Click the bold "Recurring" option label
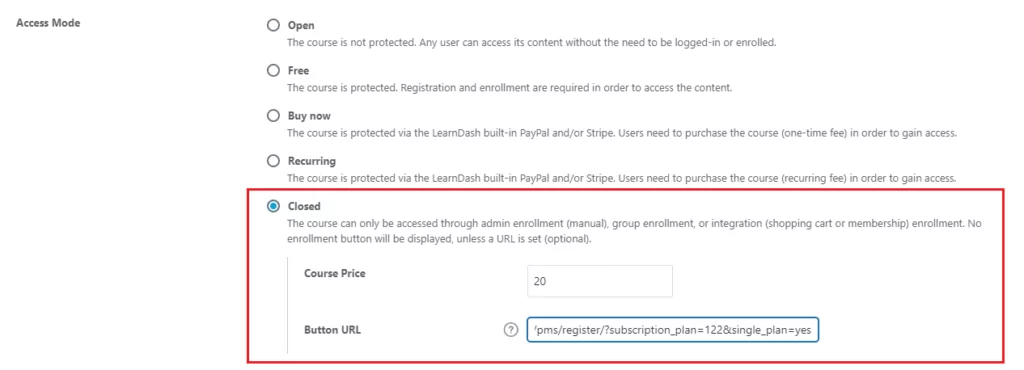This screenshot has width=1024, height=370. click(x=312, y=161)
